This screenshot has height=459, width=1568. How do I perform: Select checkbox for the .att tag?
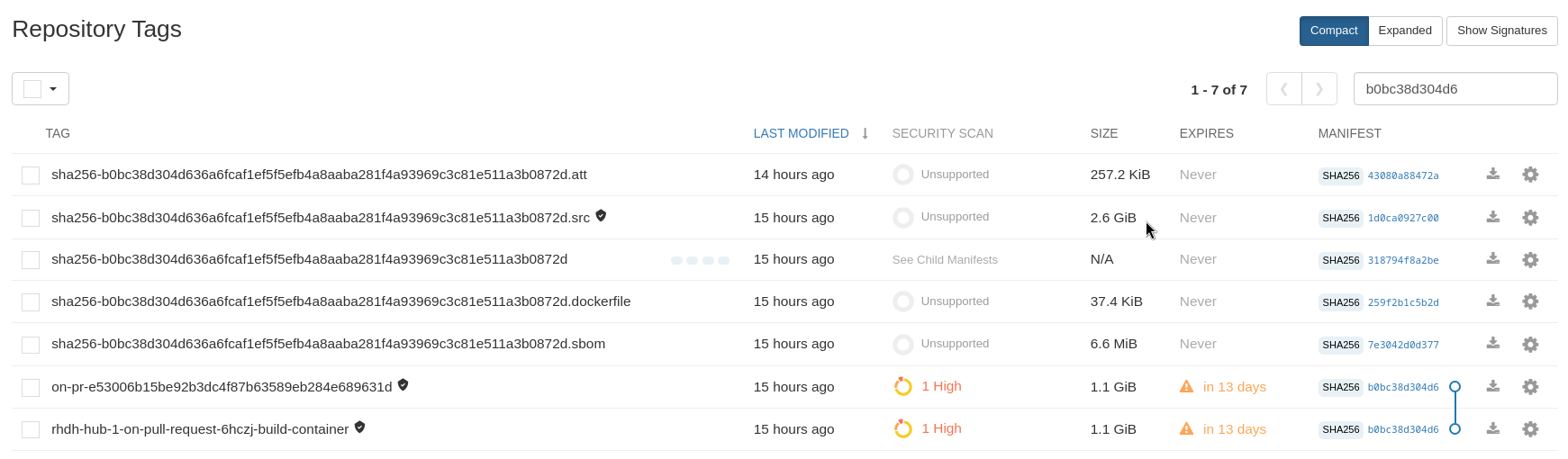31,175
